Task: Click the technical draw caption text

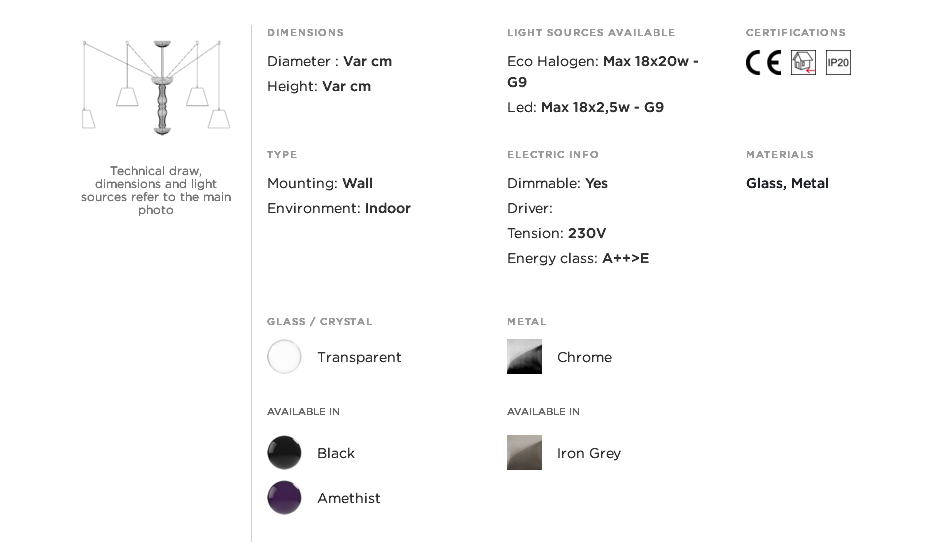Action: 156,190
